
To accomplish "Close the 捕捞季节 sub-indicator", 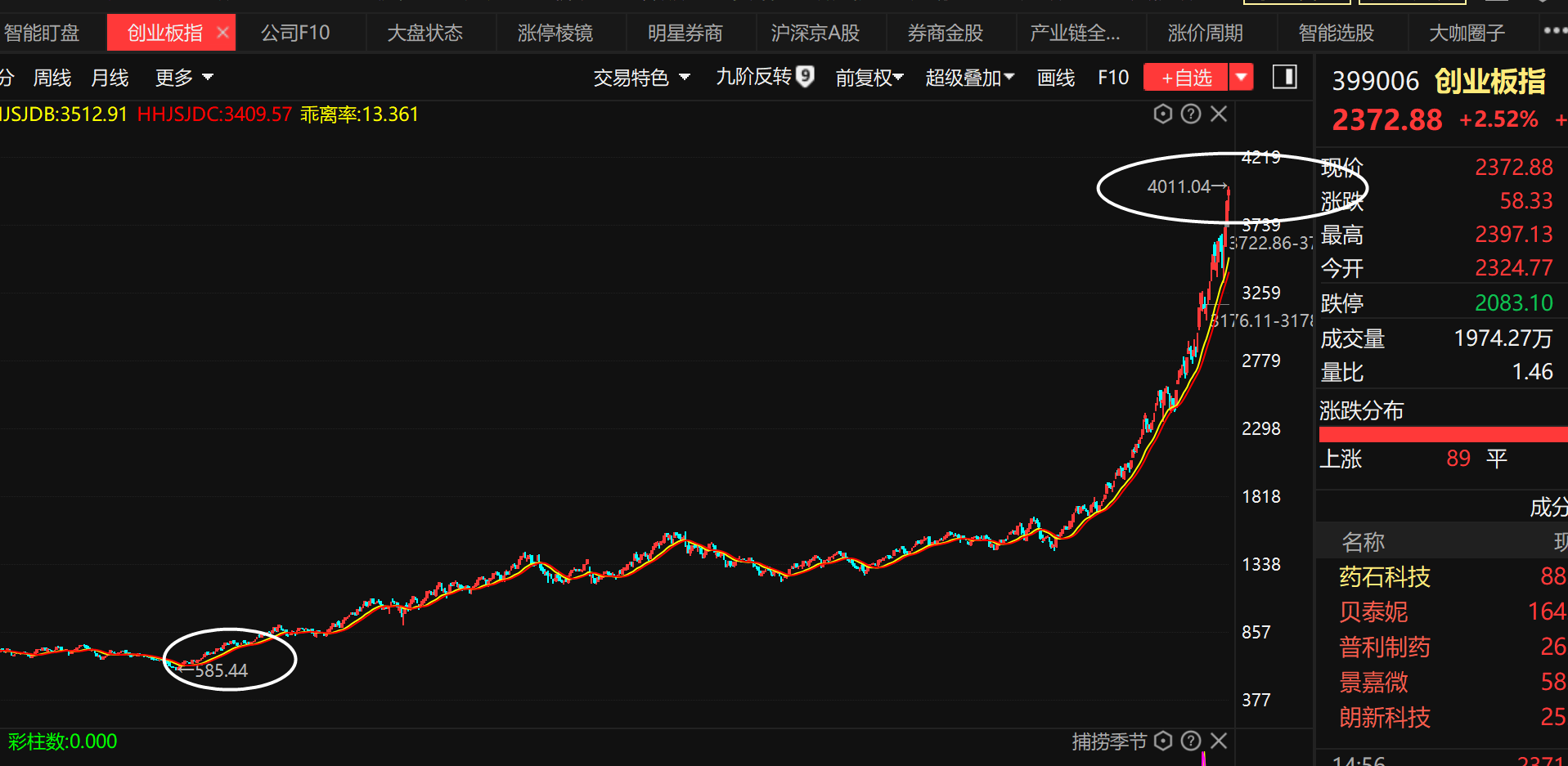I will pyautogui.click(x=1219, y=741).
